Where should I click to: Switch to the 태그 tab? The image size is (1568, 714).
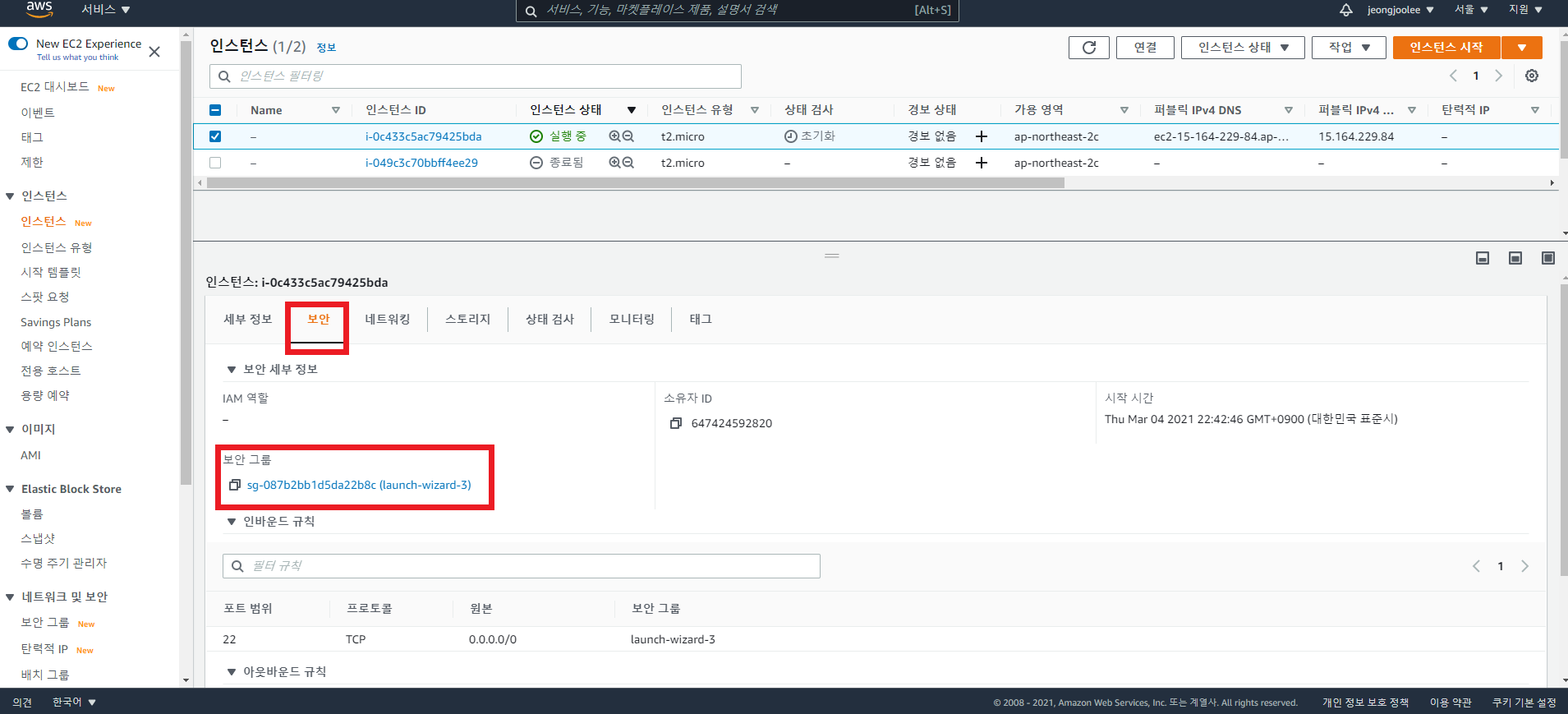[x=701, y=319]
